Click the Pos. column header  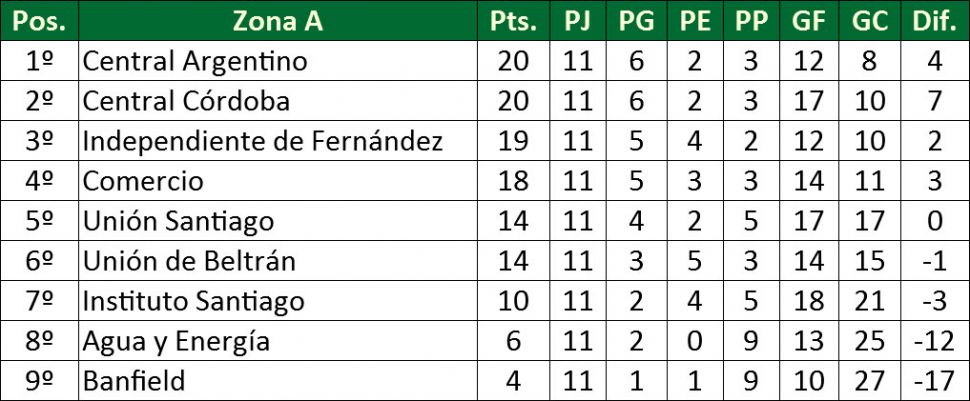tap(39, 21)
